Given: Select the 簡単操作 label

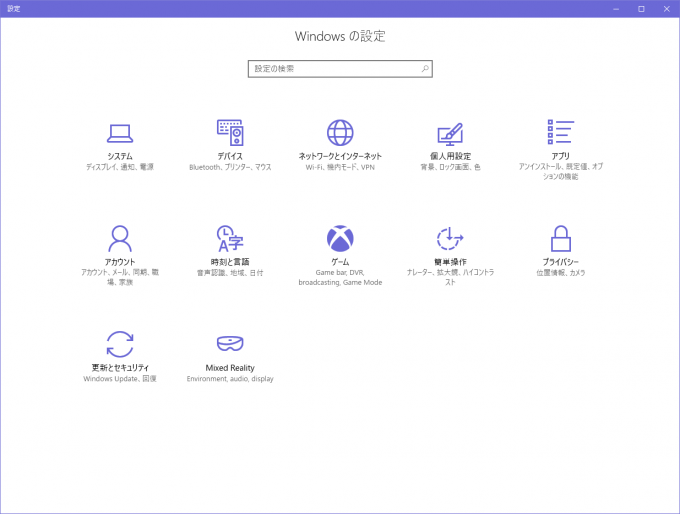Looking at the screenshot, I should [x=450, y=262].
